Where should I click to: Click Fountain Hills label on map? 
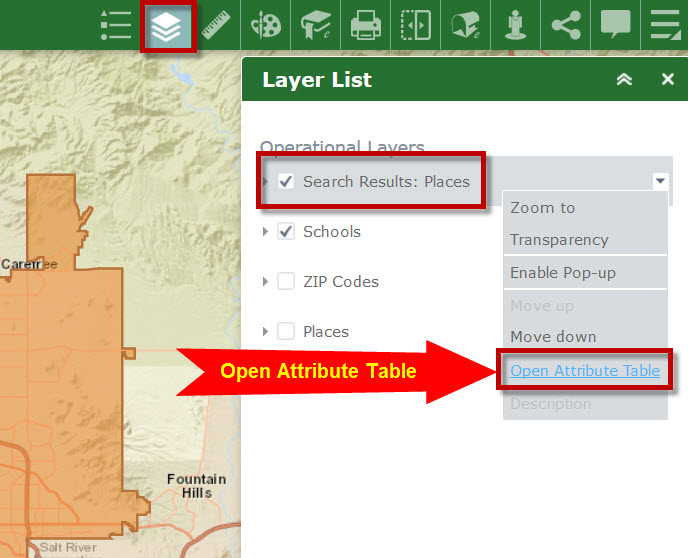click(x=197, y=486)
